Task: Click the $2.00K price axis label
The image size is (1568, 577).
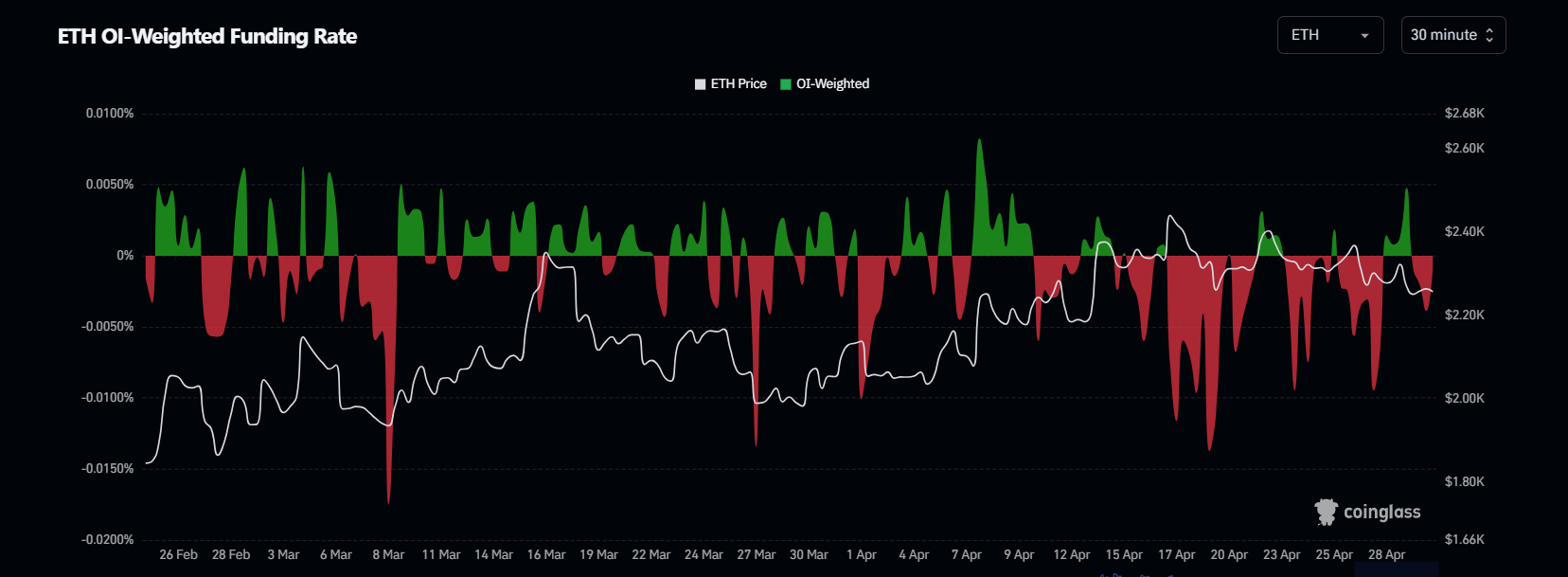Action: coord(1464,398)
